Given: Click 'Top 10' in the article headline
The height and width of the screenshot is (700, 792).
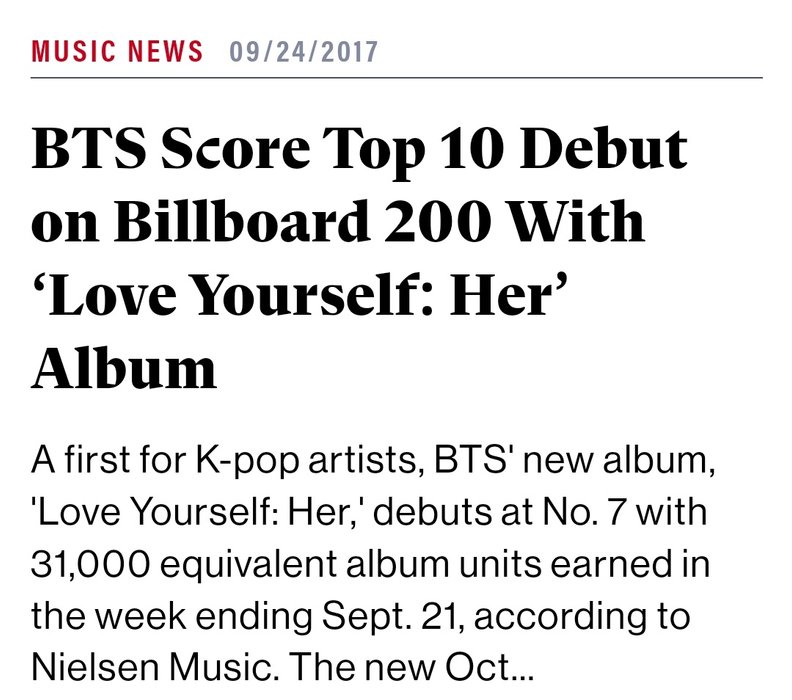Looking at the screenshot, I should [416, 149].
